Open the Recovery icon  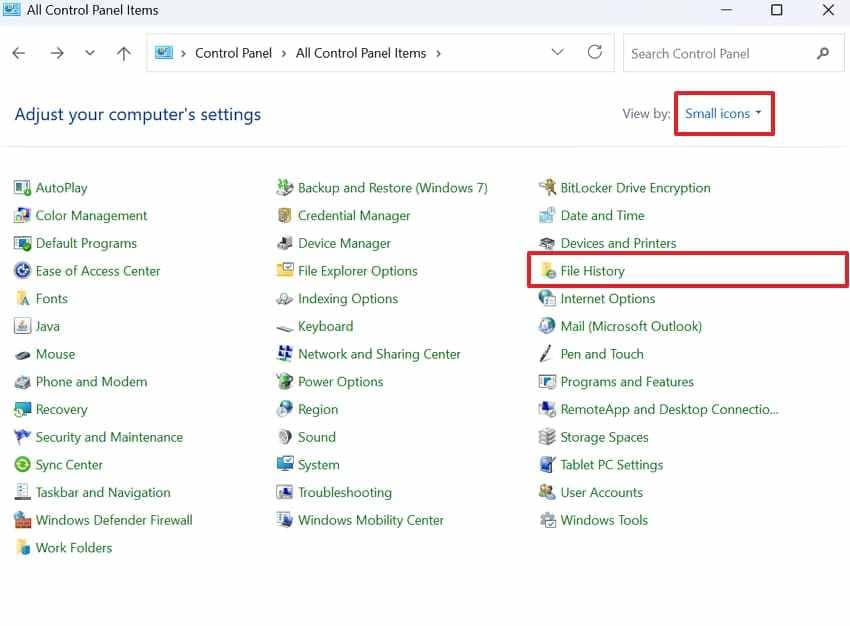(22, 410)
